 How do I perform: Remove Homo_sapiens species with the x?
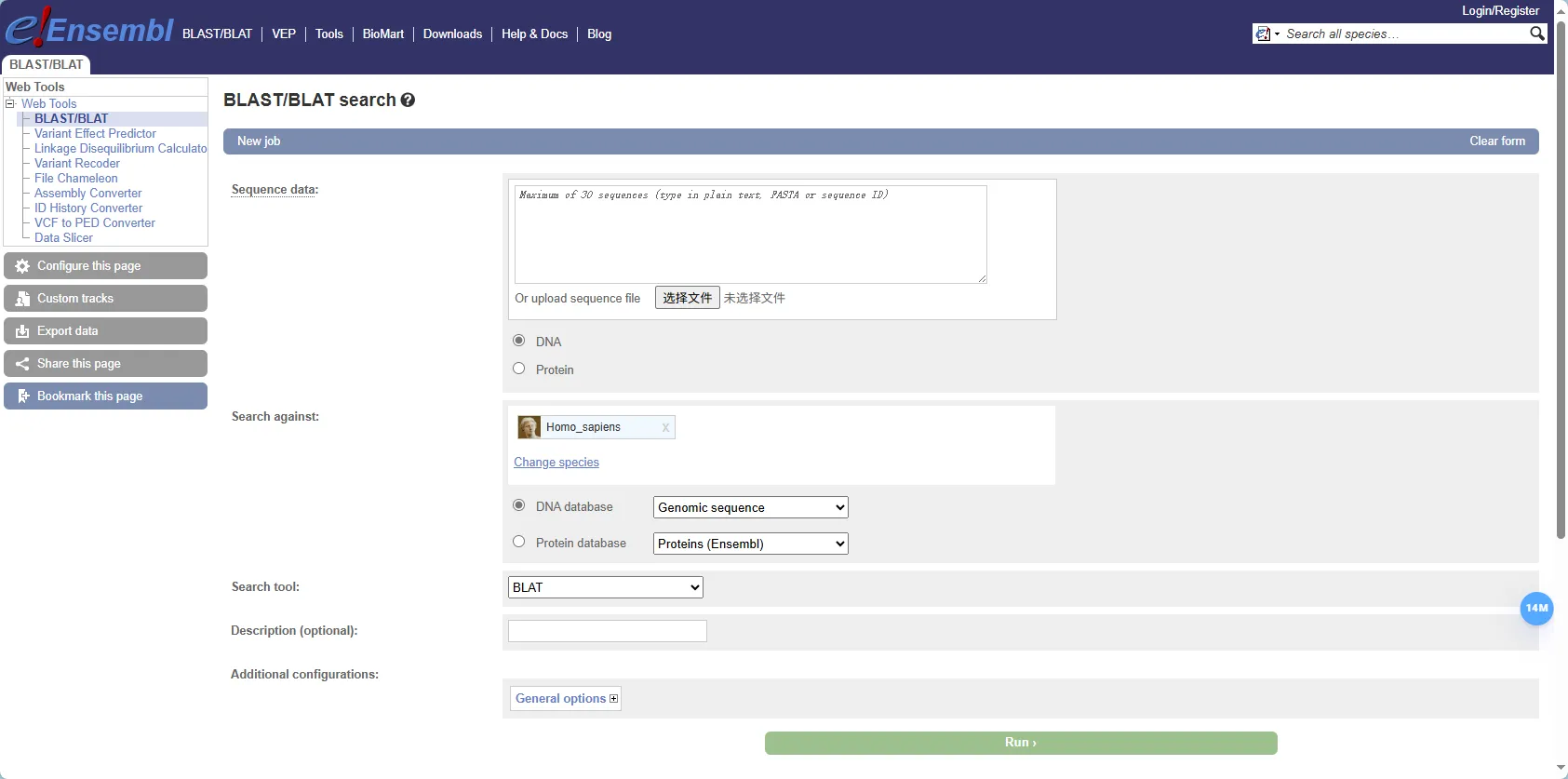pyautogui.click(x=665, y=428)
